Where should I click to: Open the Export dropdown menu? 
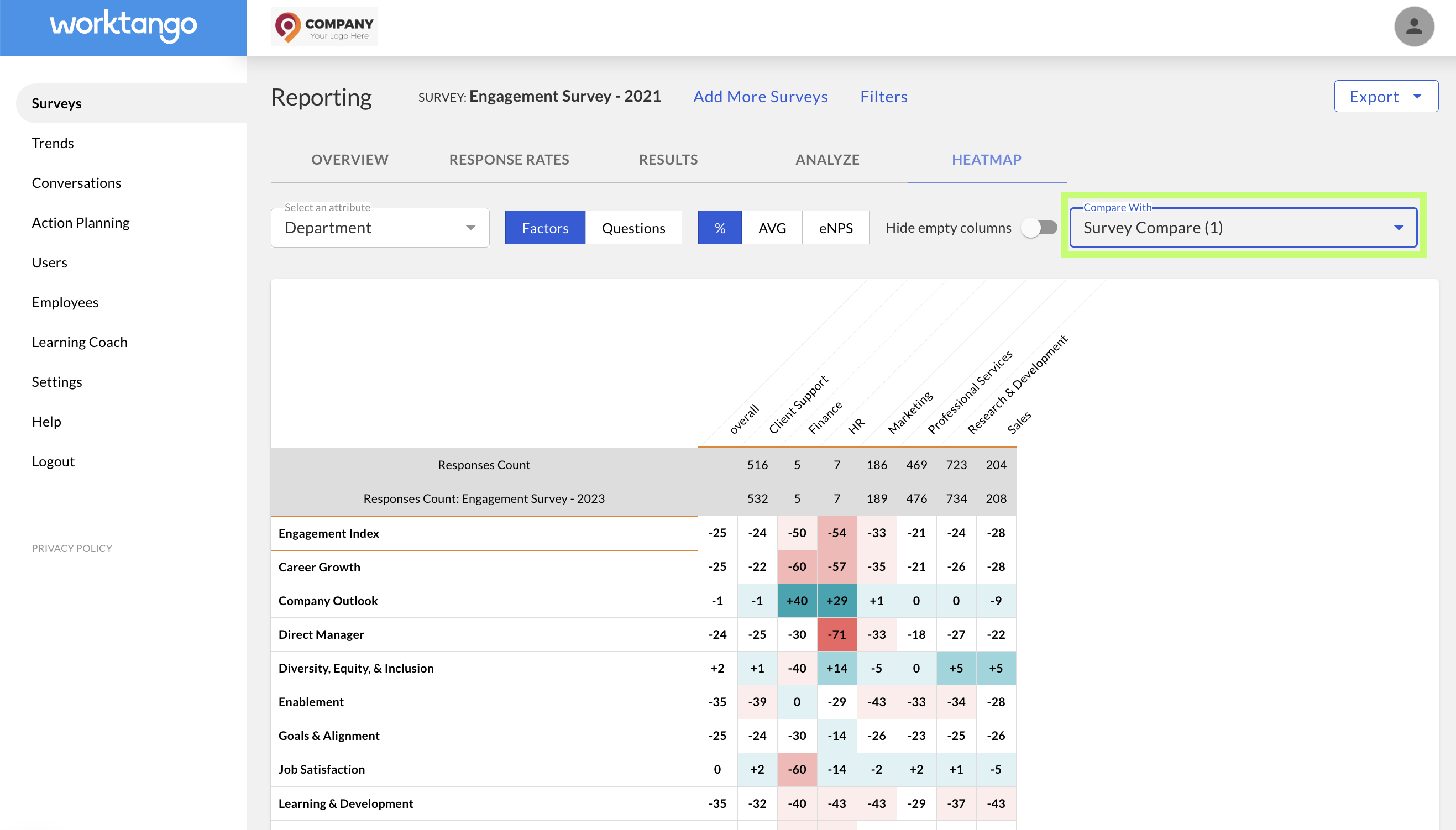click(1386, 96)
